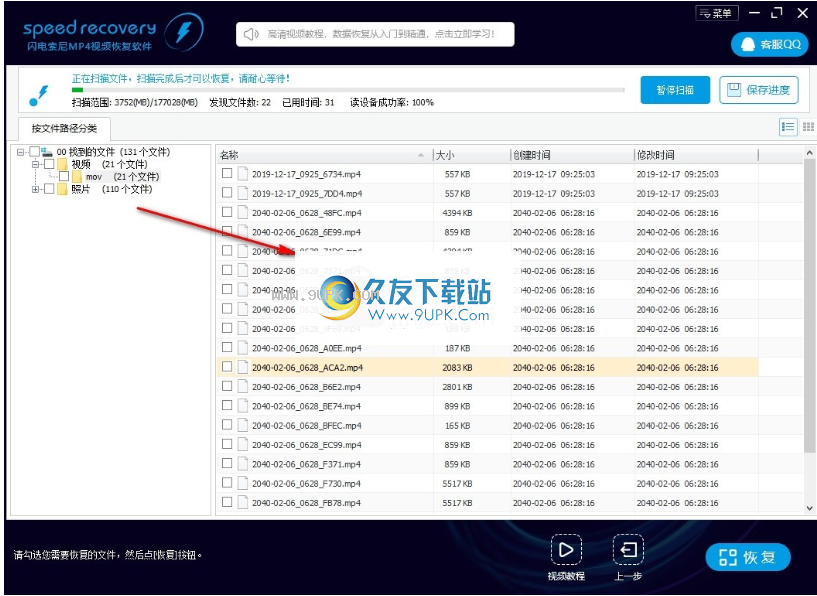817x596 pixels.
Task: Click the 保存进度 save progress button
Action: click(759, 90)
